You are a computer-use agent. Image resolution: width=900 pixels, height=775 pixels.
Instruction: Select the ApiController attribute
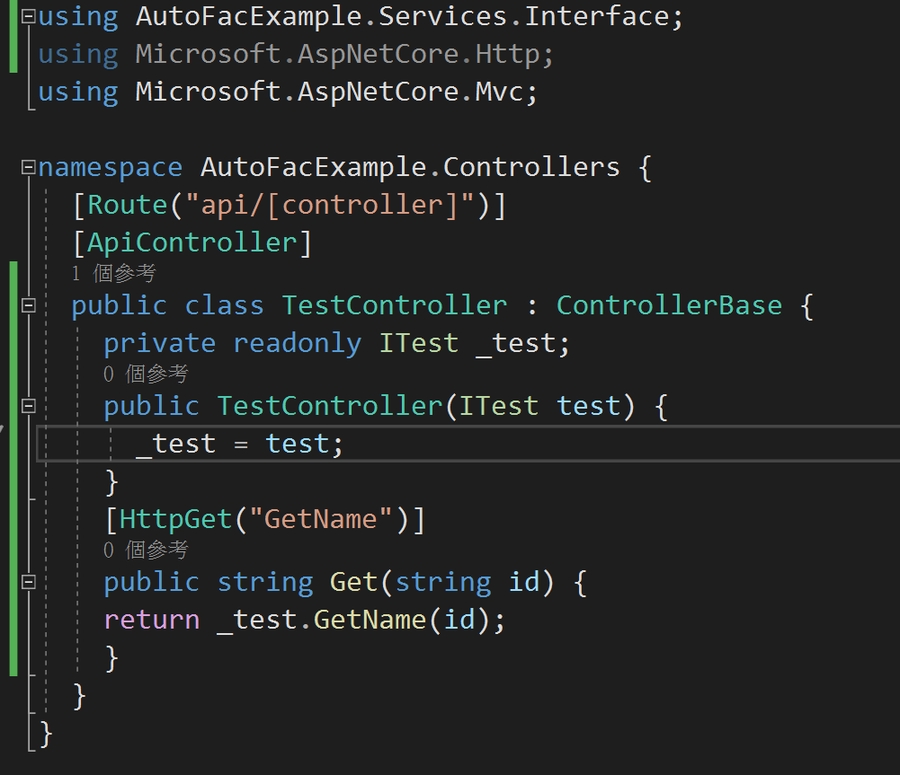(193, 243)
